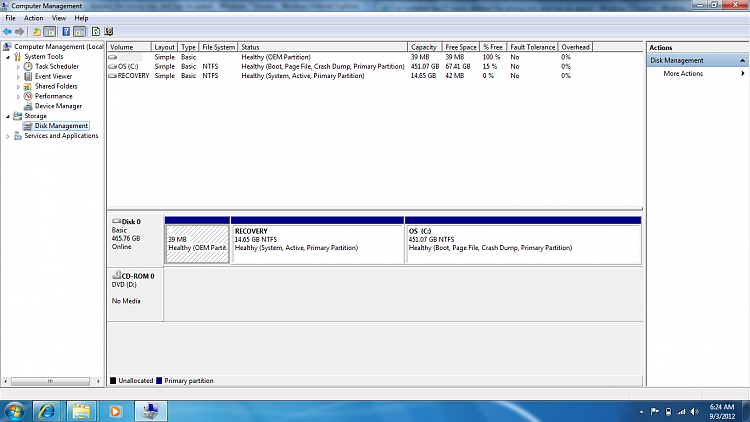Viewport: 750px width, 422px height.
Task: Click the Back arrow toolbar icon
Action: pyautogui.click(x=7, y=32)
